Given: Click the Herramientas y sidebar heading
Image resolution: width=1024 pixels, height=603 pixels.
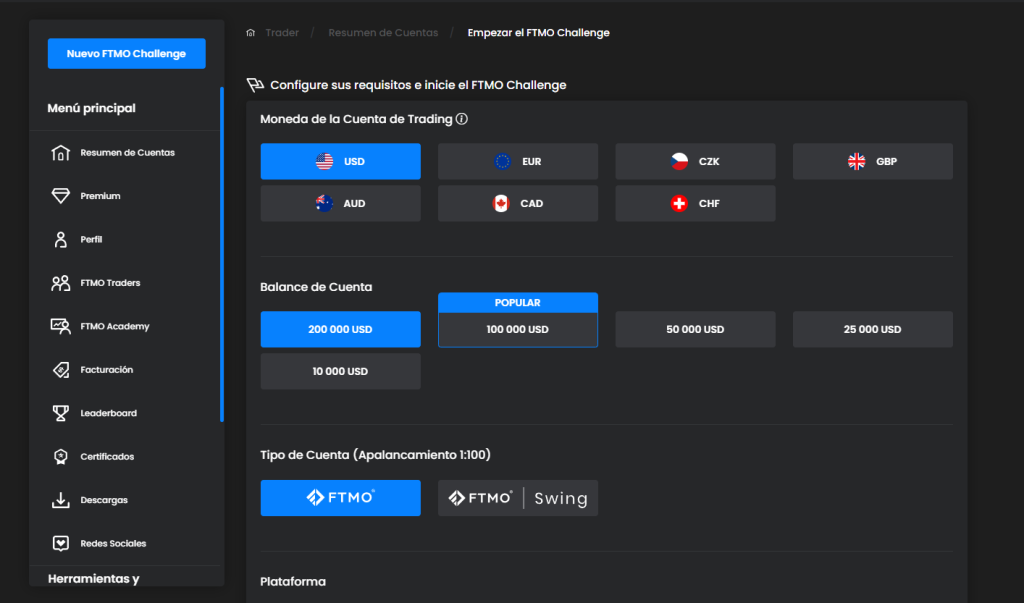Looking at the screenshot, I should [x=93, y=579].
